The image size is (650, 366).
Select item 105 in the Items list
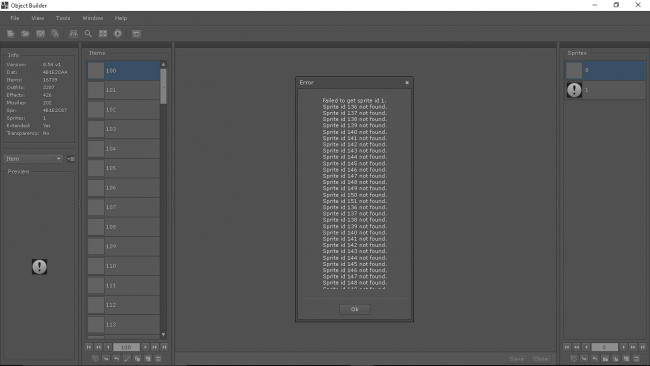tap(124, 168)
